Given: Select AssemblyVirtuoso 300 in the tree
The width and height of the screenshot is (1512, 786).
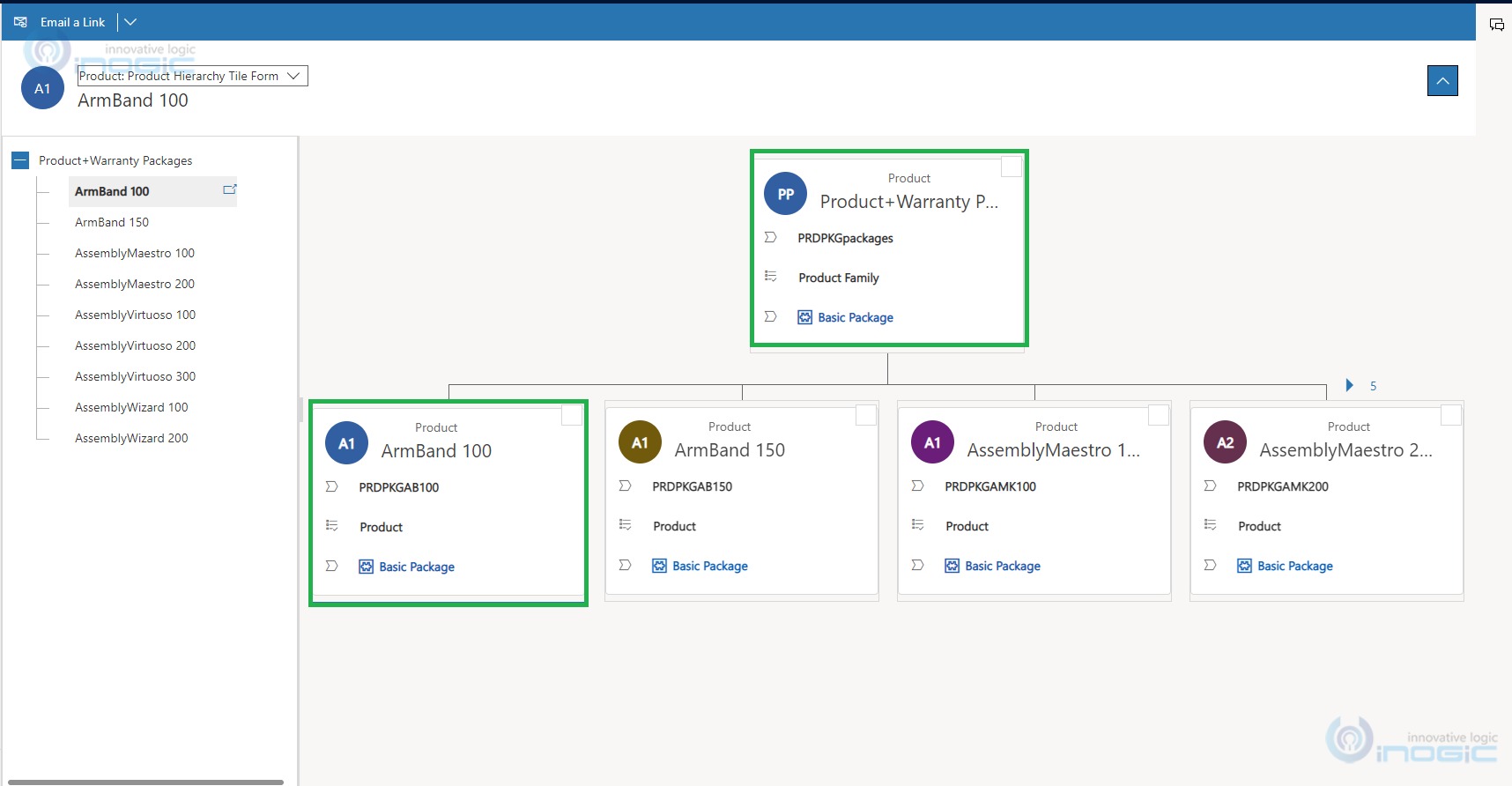Looking at the screenshot, I should point(136,376).
